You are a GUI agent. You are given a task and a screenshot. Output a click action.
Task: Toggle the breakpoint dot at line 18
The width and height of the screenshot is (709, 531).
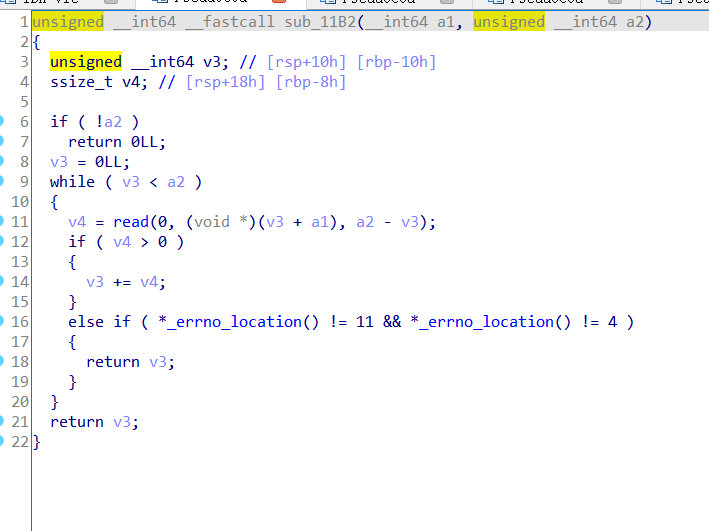coord(2,361)
